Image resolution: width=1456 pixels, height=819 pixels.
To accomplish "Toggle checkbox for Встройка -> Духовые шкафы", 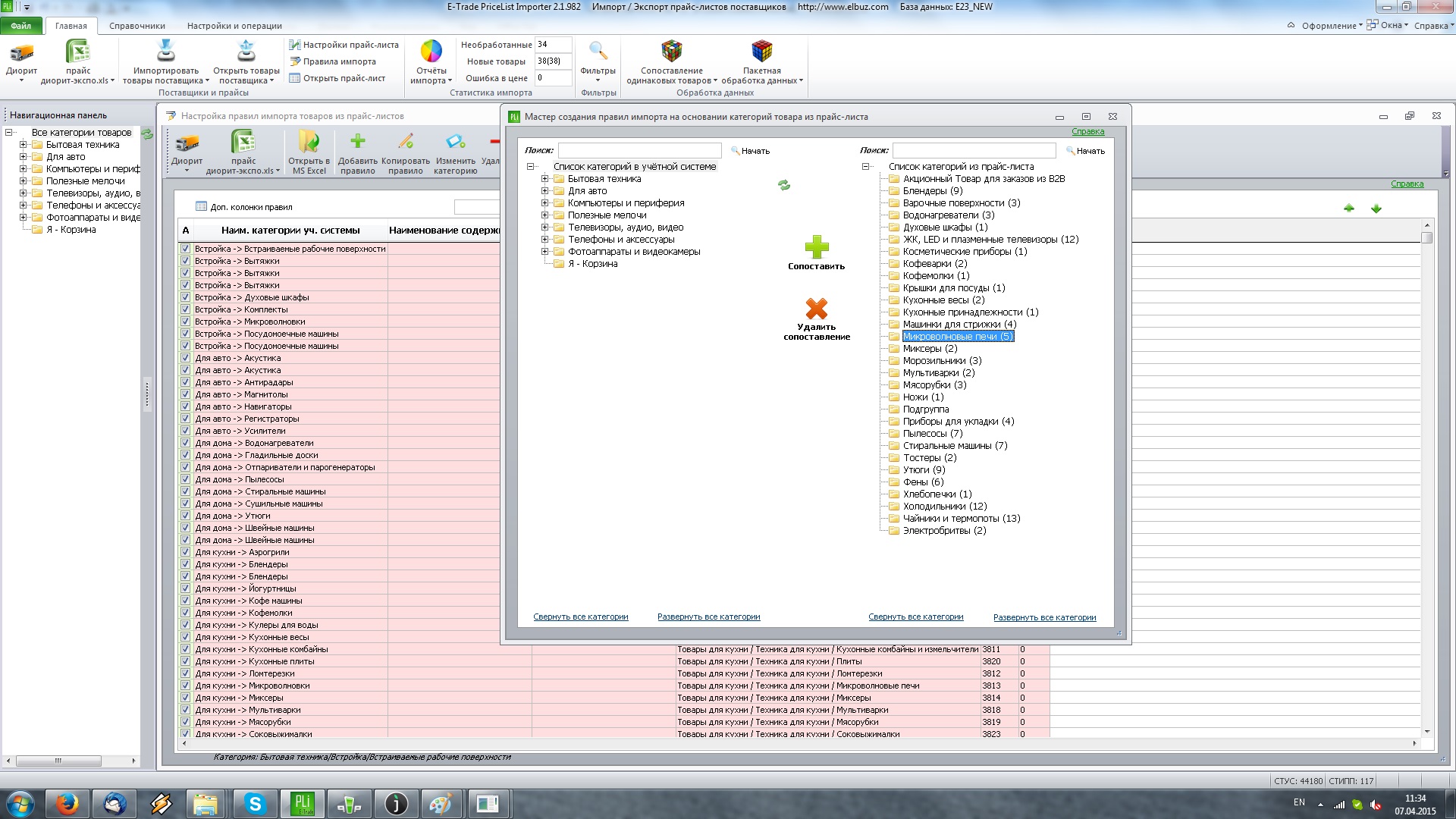I will [185, 297].
